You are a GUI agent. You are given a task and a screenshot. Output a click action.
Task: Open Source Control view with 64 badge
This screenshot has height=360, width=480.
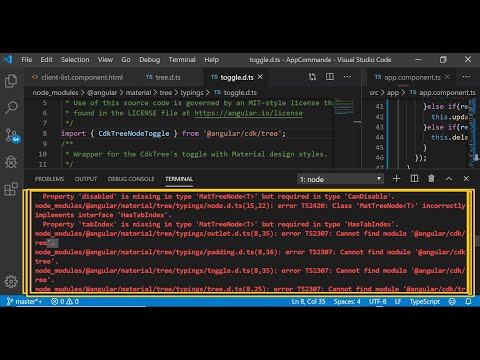[12, 135]
